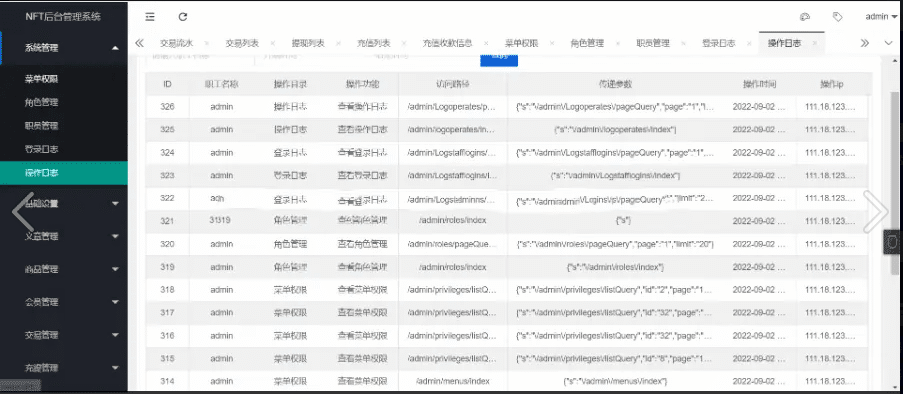Screen dimensions: 903x394
Task: Click the ID cell 320
Action: tap(167, 244)
